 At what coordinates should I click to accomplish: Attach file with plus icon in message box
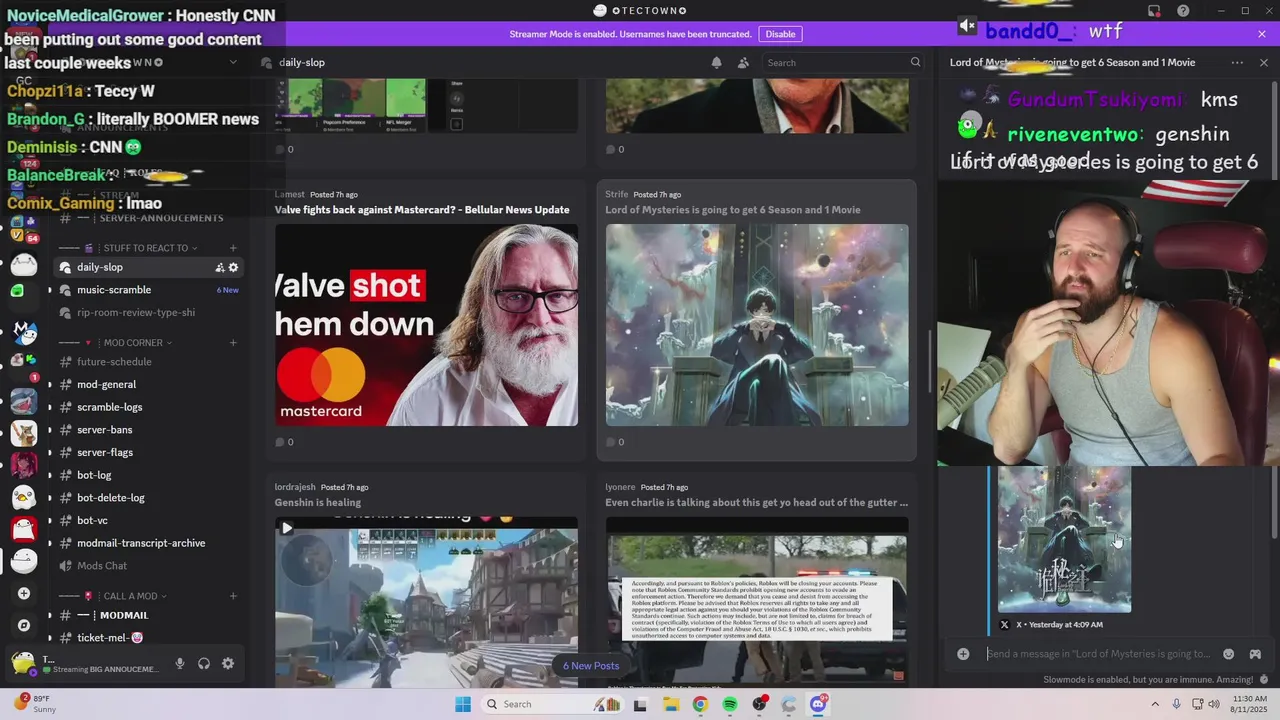[x=963, y=654]
